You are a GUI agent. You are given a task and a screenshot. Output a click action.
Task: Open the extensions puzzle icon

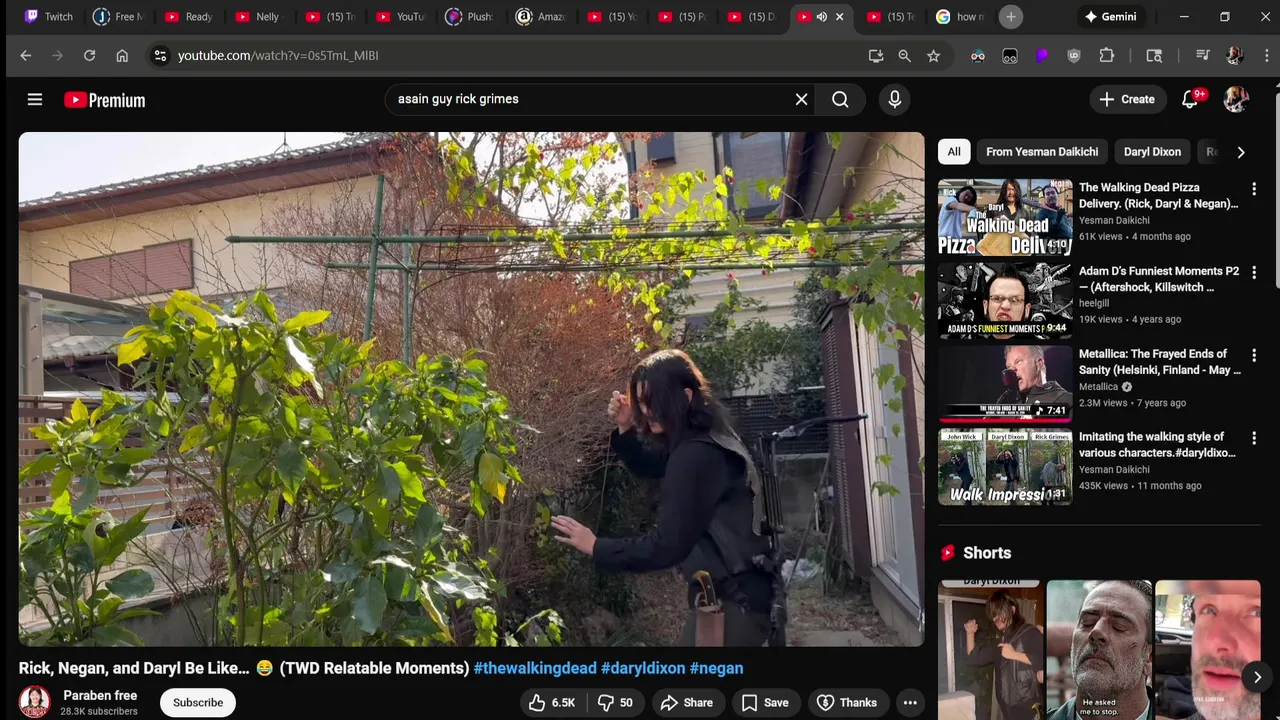click(1107, 56)
